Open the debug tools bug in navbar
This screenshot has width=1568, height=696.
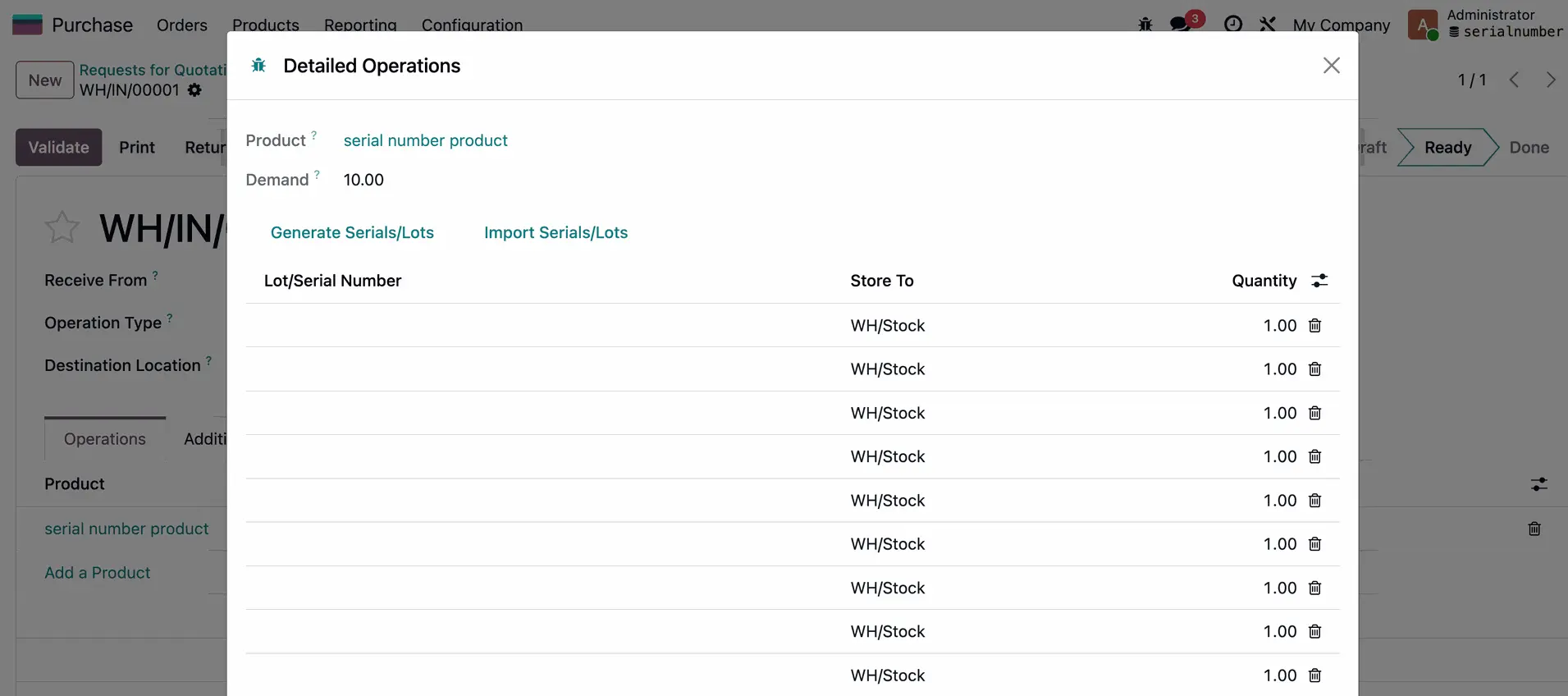tap(1145, 25)
